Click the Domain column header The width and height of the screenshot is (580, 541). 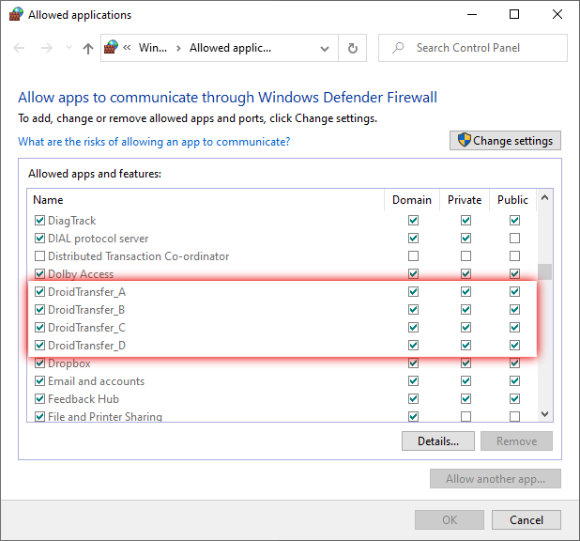click(x=412, y=200)
